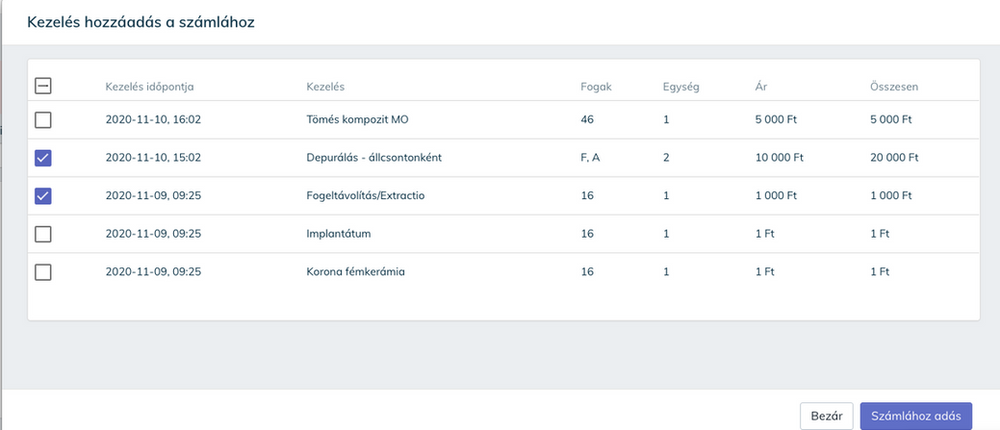Select the Tömés kompozit MO treatment name
The height and width of the screenshot is (430, 1000).
point(357,120)
